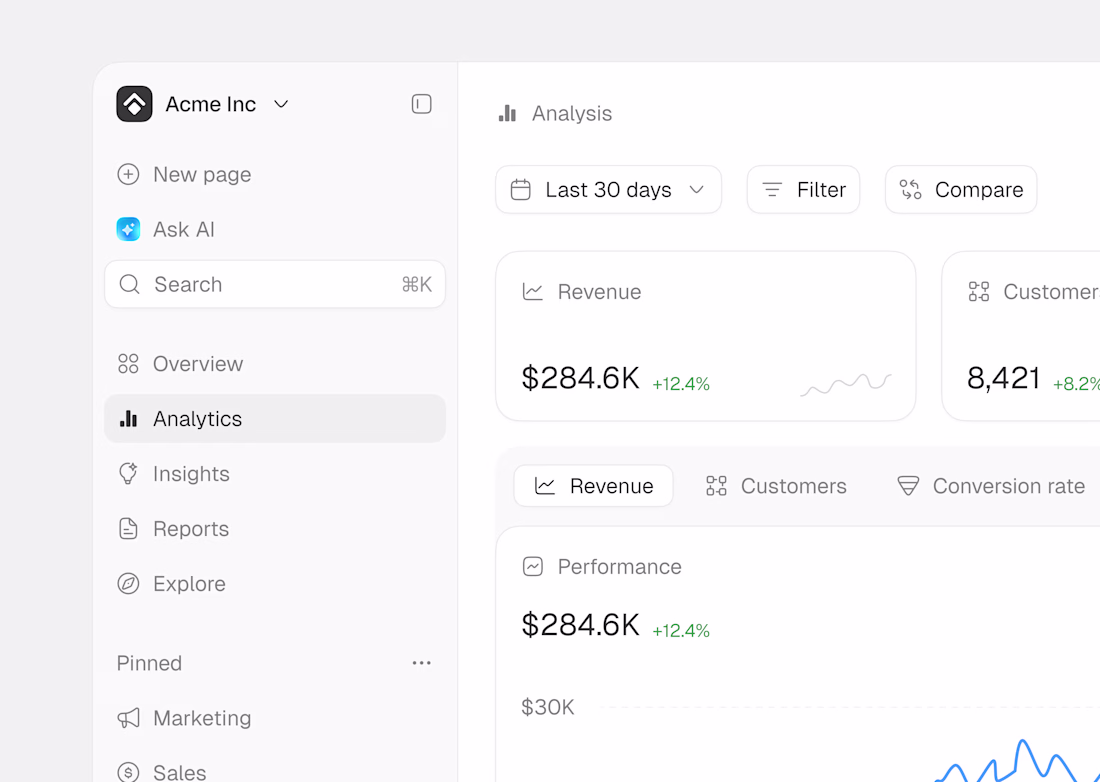
Task: Click the Analytics bar chart icon in sidebar
Action: (x=128, y=418)
